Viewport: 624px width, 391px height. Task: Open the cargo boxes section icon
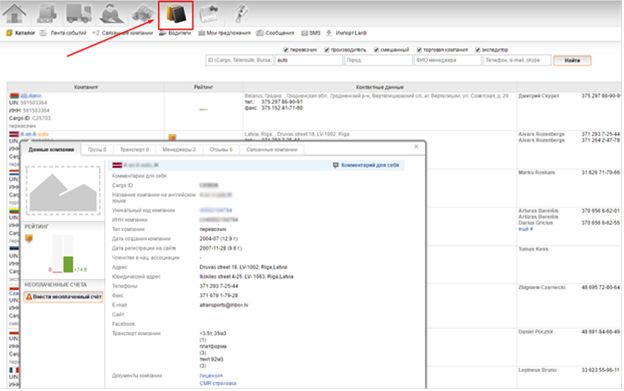click(x=47, y=13)
